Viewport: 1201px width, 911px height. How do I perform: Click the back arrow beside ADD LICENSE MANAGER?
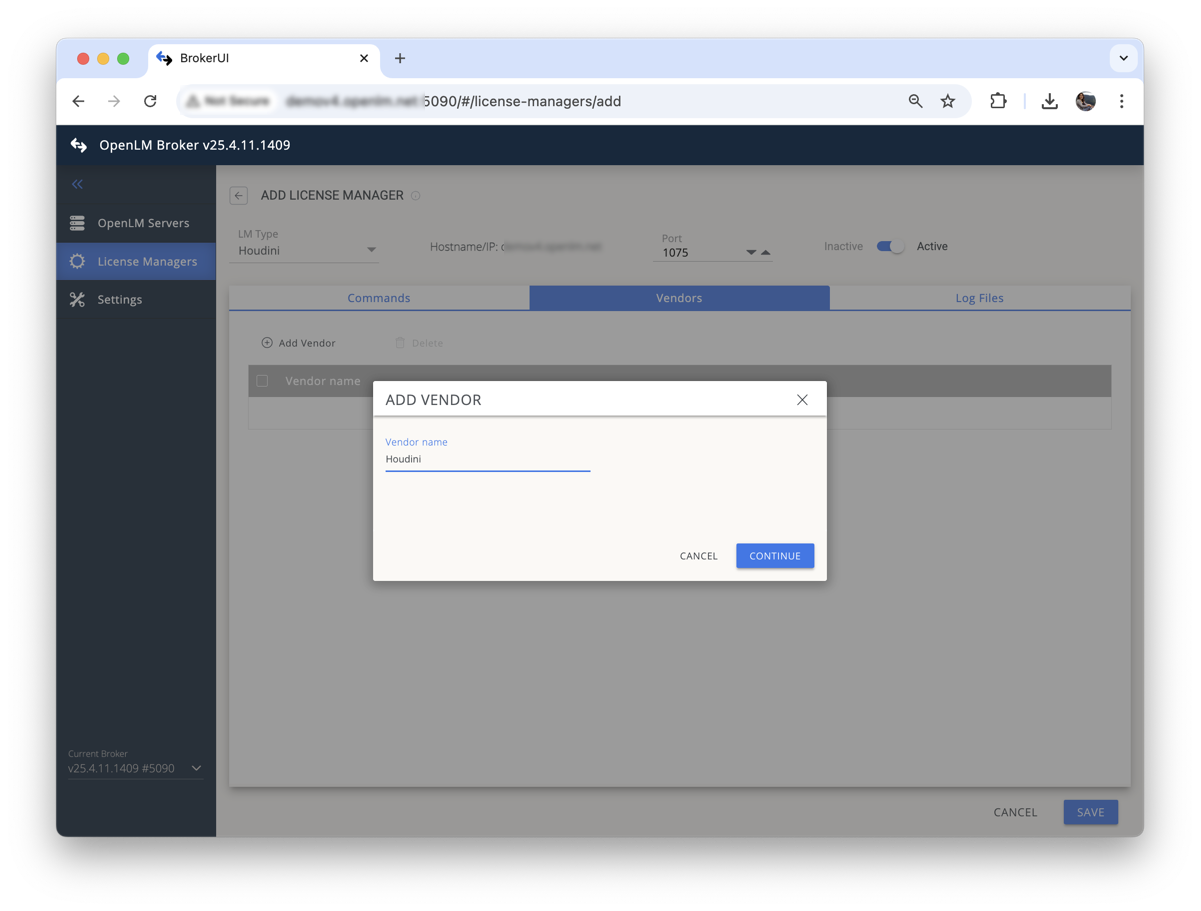pyautogui.click(x=238, y=195)
